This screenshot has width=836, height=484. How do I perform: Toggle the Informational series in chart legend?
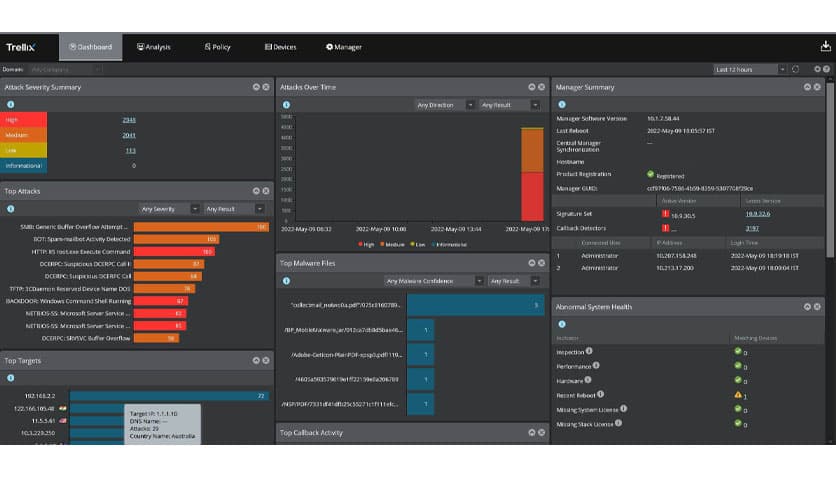tap(449, 245)
